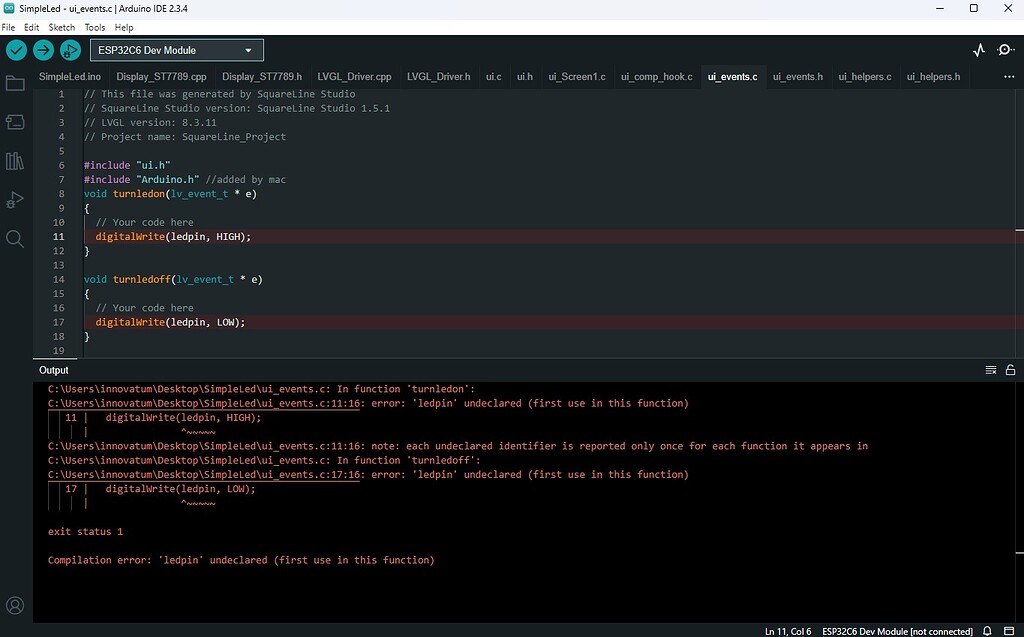Clear the Output console icon
Screen dimensions: 1024x637
pos(989,369)
